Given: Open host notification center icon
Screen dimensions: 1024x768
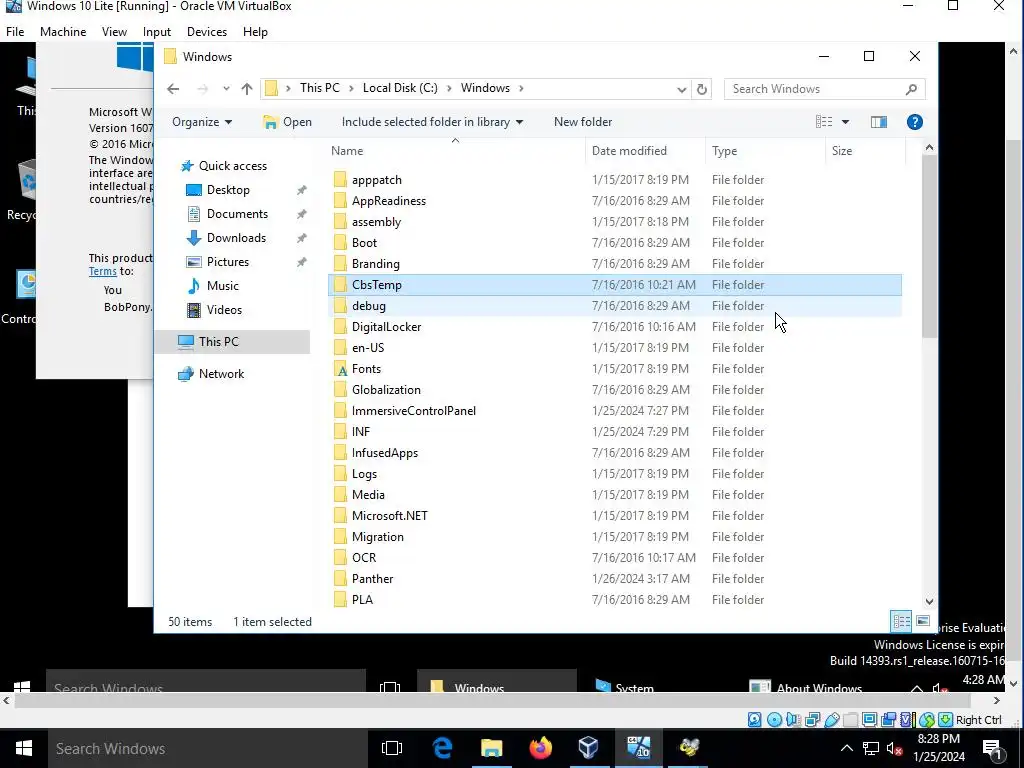Looking at the screenshot, I should pyautogui.click(x=992, y=748).
